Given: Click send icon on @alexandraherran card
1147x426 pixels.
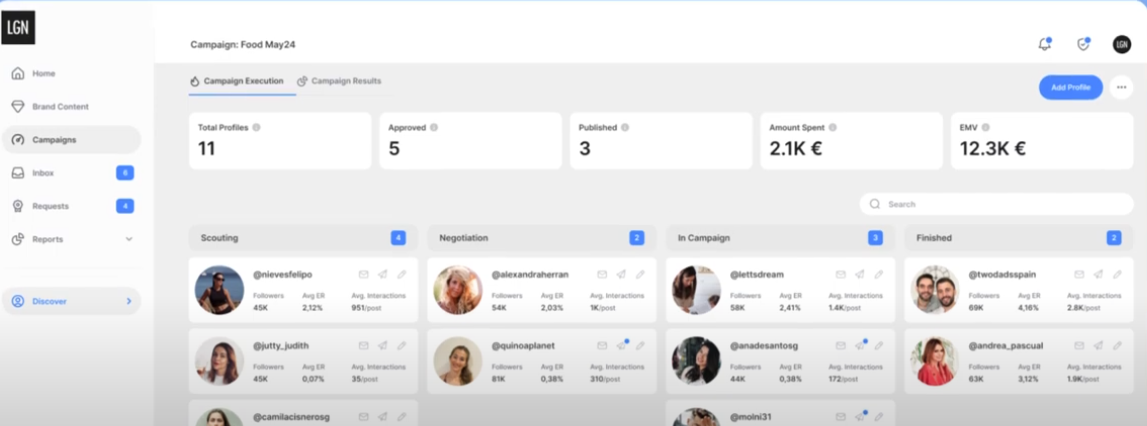Looking at the screenshot, I should point(621,274).
